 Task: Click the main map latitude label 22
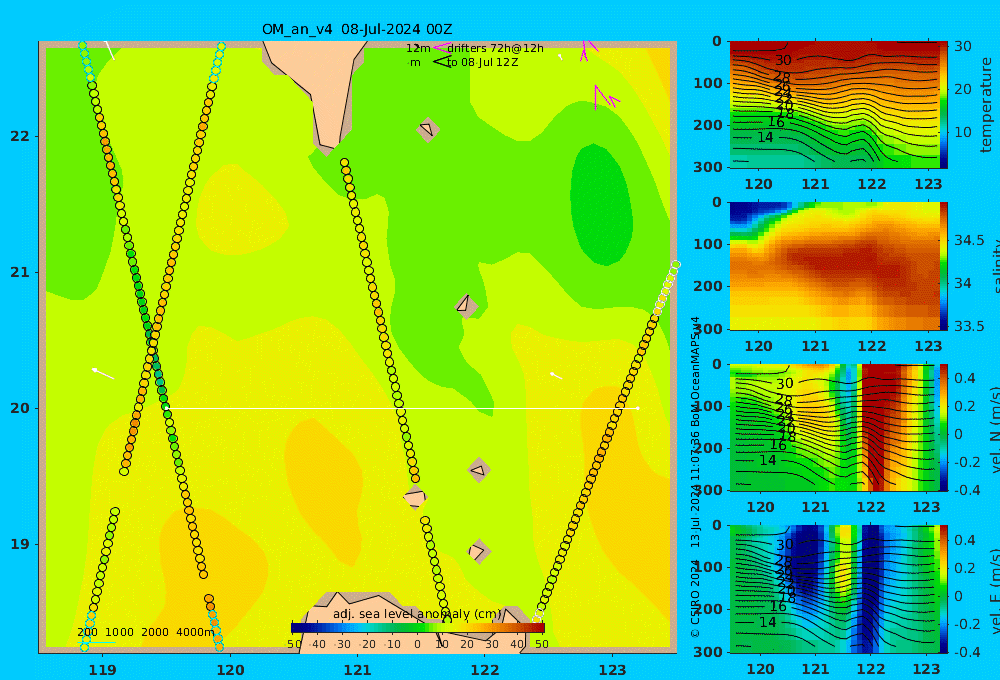pyautogui.click(x=20, y=136)
